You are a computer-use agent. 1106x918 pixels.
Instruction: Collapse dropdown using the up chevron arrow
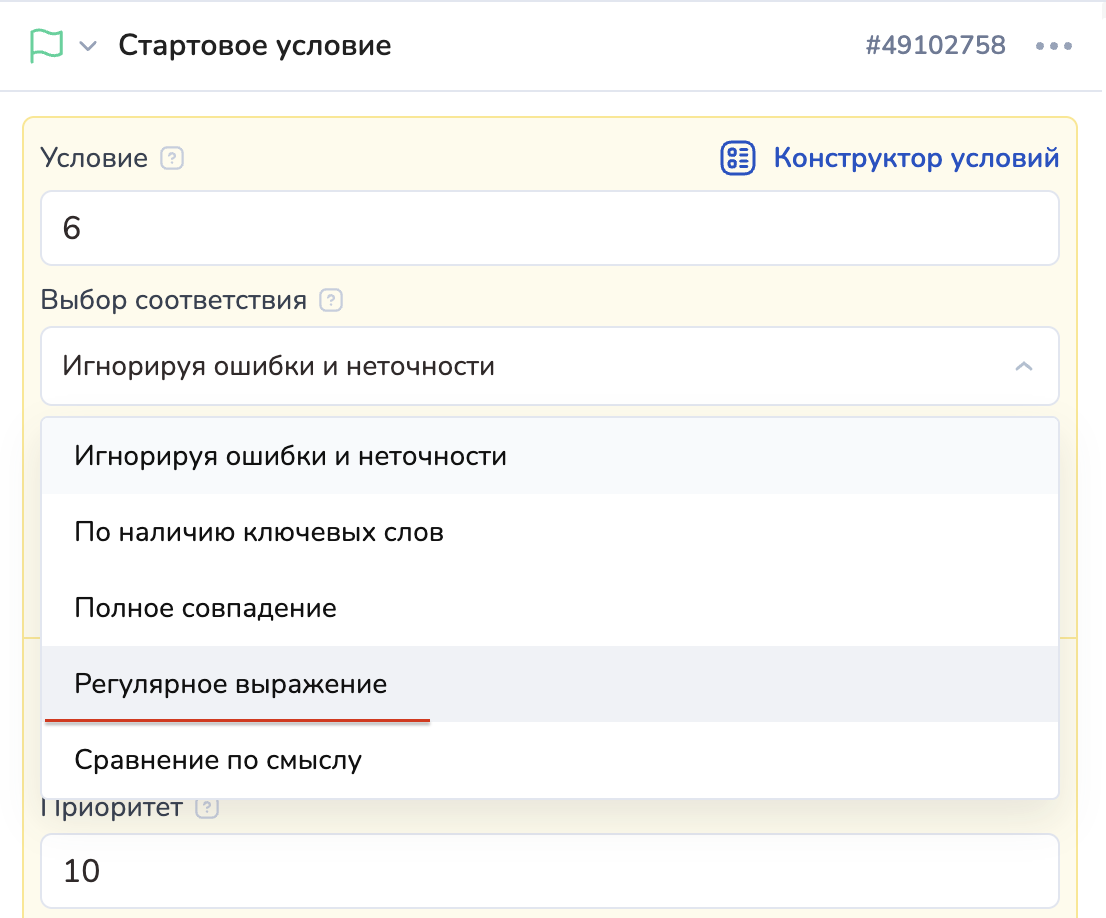1023,366
